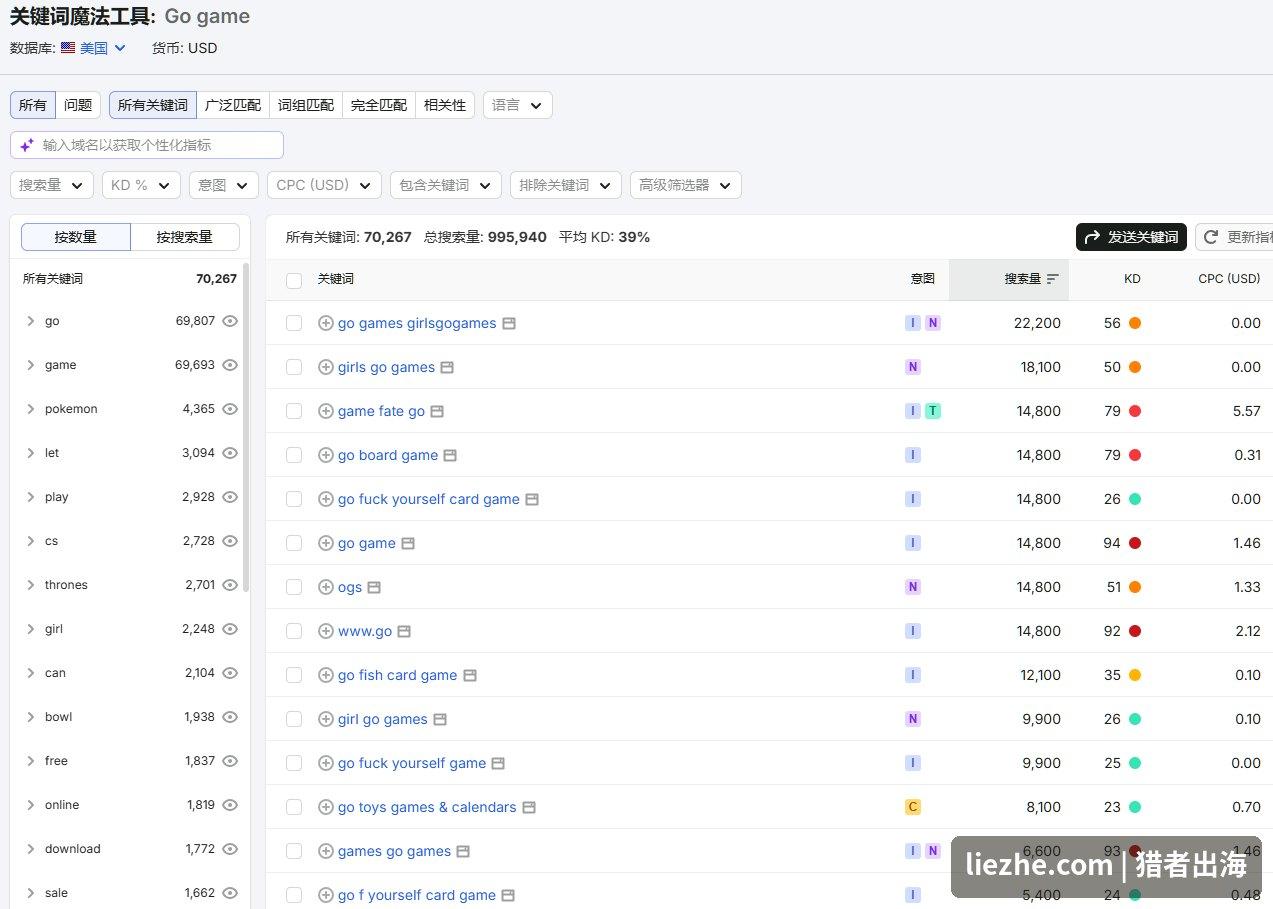Screen dimensions: 1273x909
Task: Click plus icon beside 'game fate go'
Action: [325, 411]
